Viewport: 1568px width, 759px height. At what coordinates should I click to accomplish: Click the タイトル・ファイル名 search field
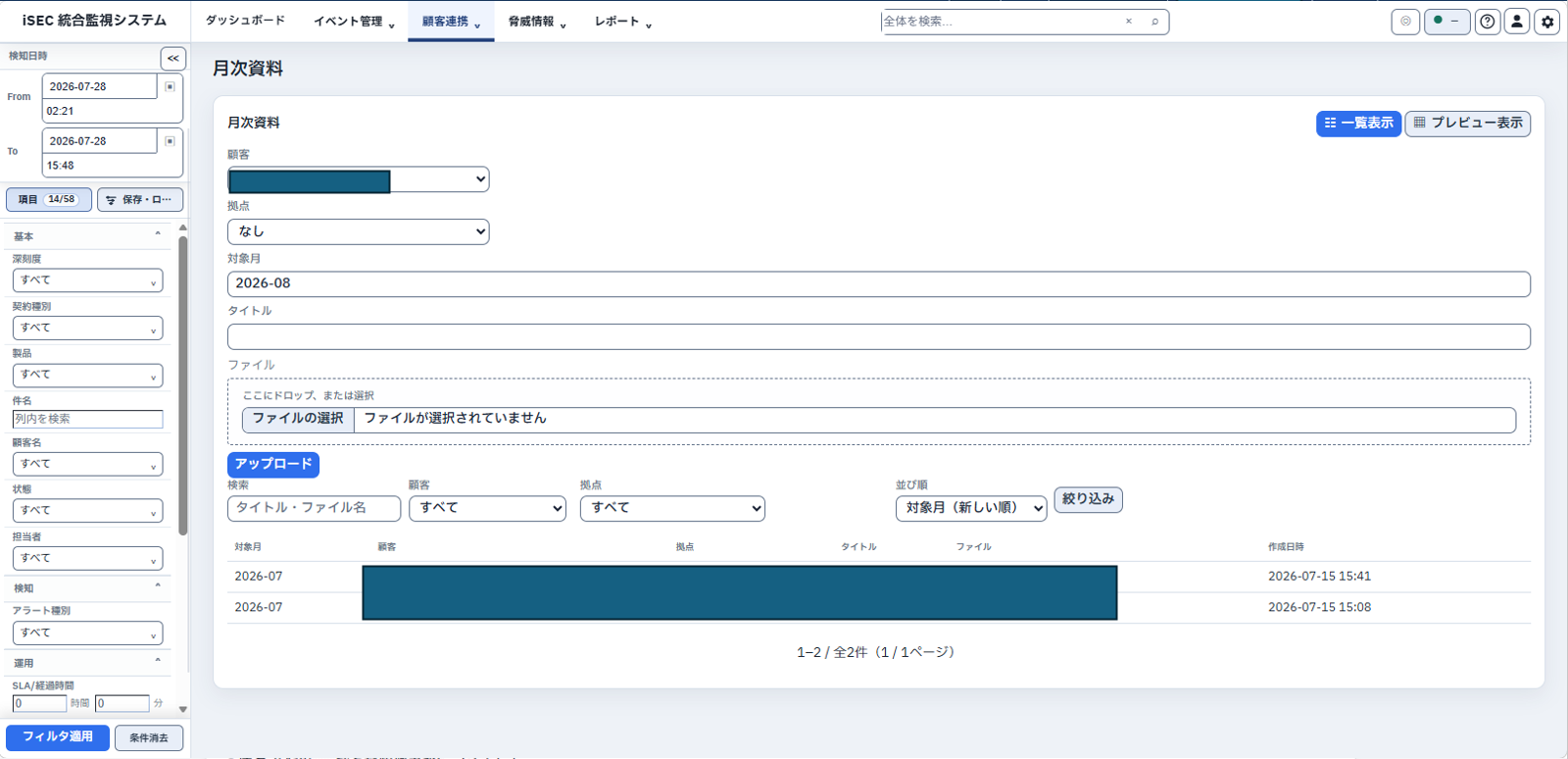point(315,508)
